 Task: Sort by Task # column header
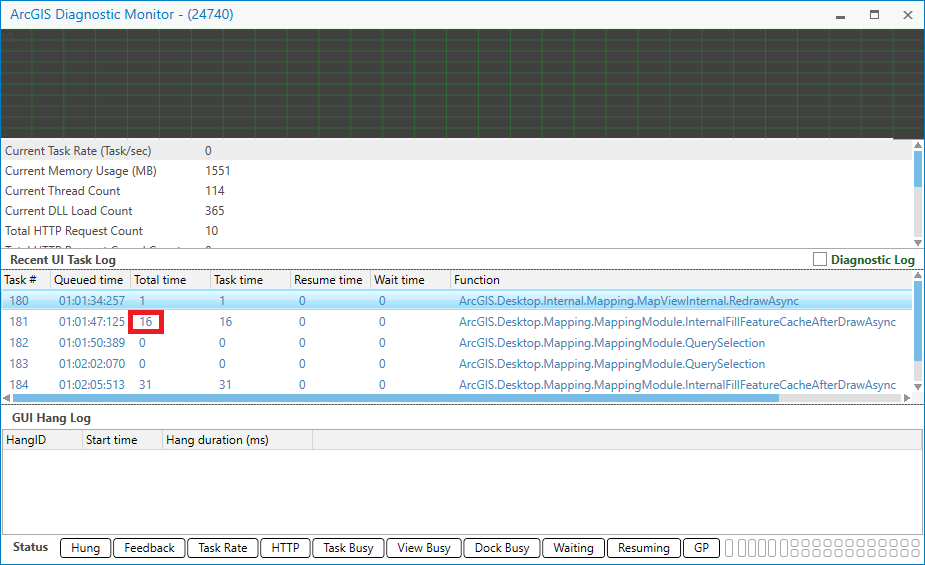(25, 280)
